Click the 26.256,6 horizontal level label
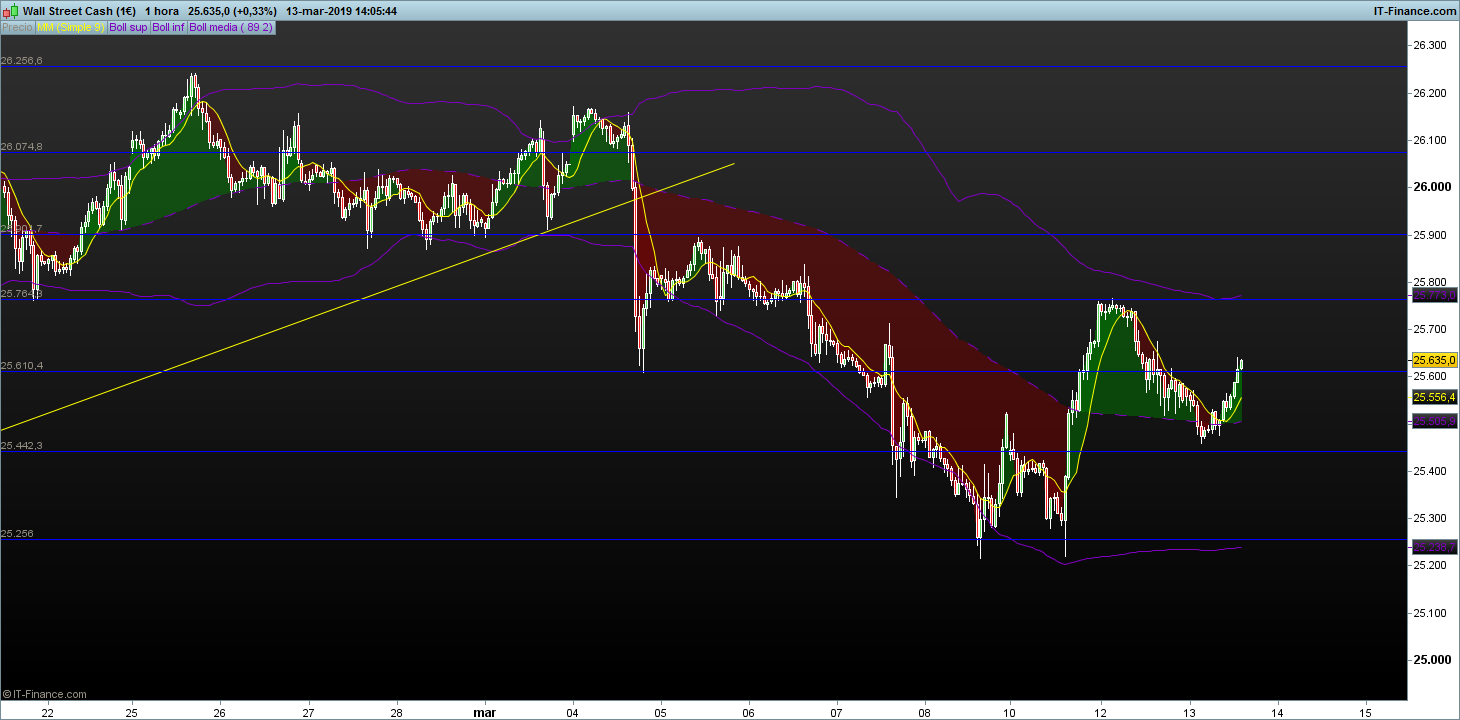The height and width of the screenshot is (720, 1460). coord(22,61)
